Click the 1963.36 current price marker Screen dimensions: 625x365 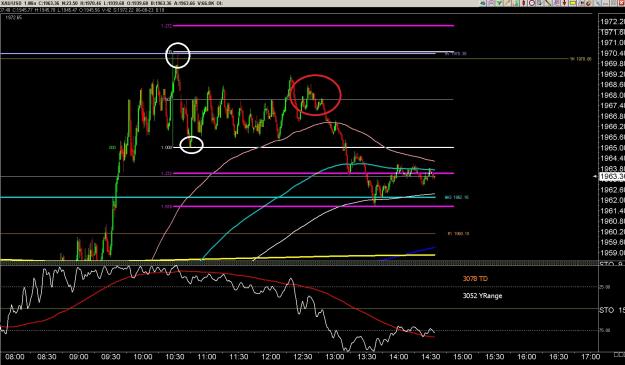(x=612, y=177)
